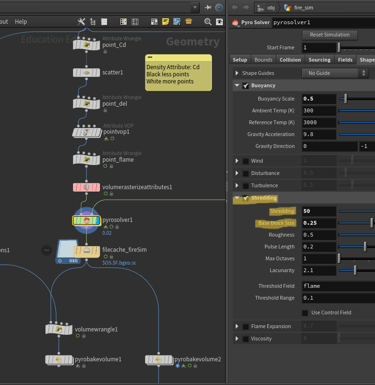The image size is (375, 385).
Task: Expand the Viscosity section arrow
Action: point(237,339)
